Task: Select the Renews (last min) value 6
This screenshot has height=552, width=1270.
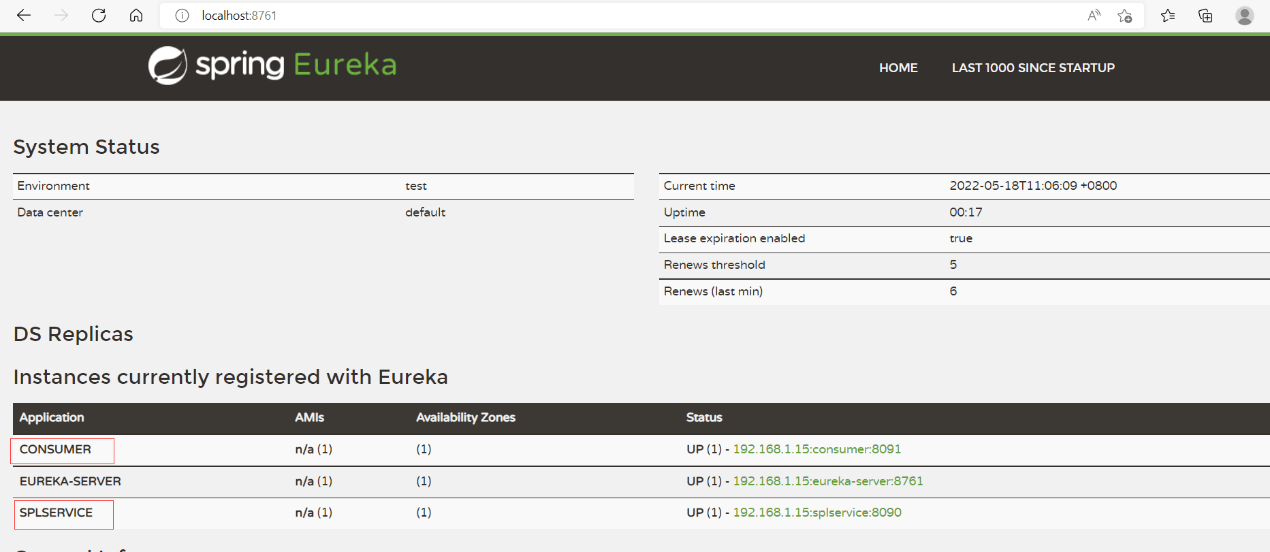Action: [x=953, y=291]
